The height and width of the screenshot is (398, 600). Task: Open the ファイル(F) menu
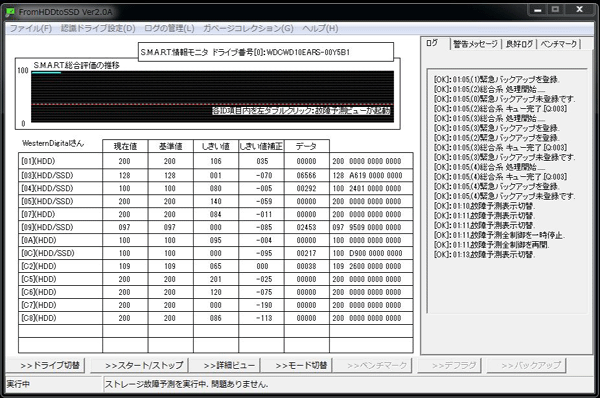click(31, 28)
